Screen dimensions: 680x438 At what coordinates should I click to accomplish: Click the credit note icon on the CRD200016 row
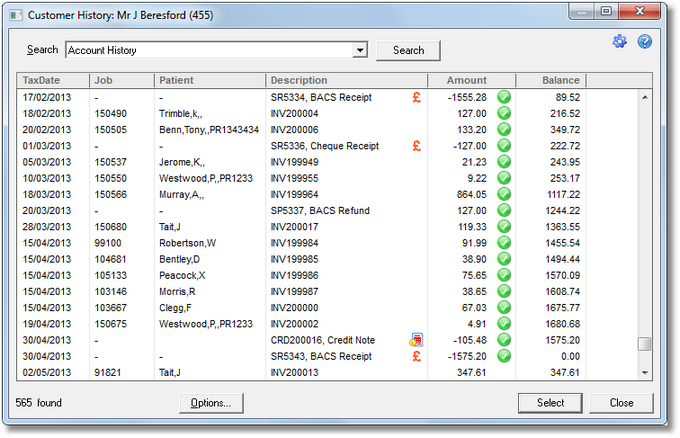(416, 340)
